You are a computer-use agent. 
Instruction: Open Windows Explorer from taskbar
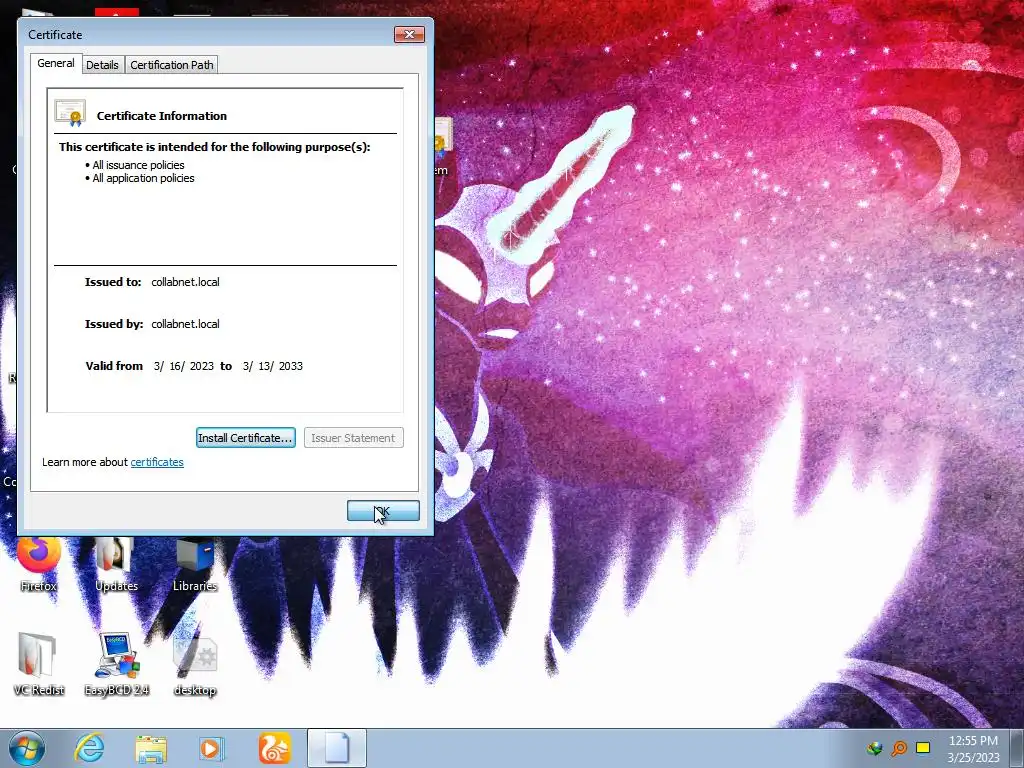[x=151, y=748]
